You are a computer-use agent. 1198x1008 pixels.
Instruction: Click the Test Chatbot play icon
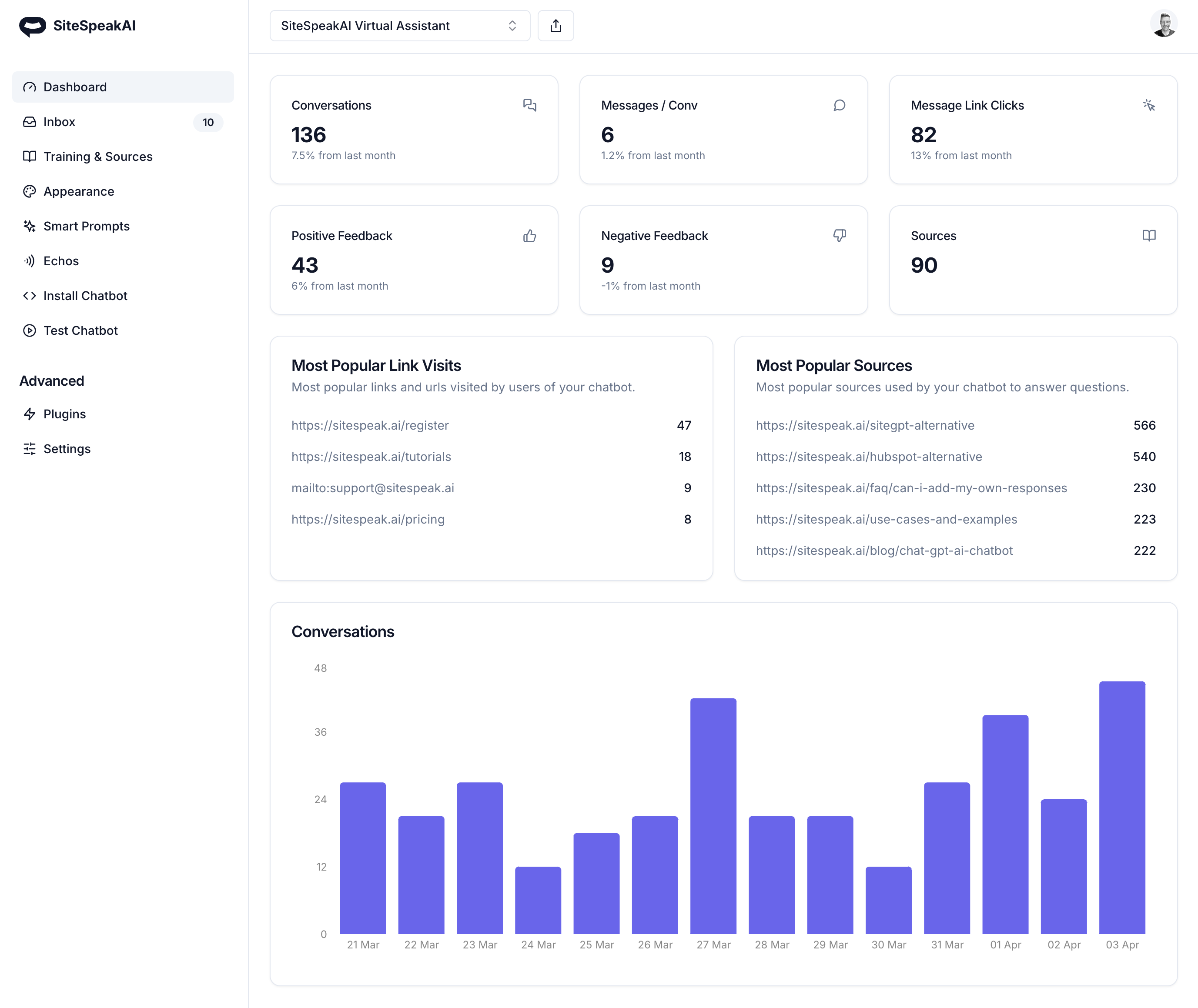click(30, 331)
